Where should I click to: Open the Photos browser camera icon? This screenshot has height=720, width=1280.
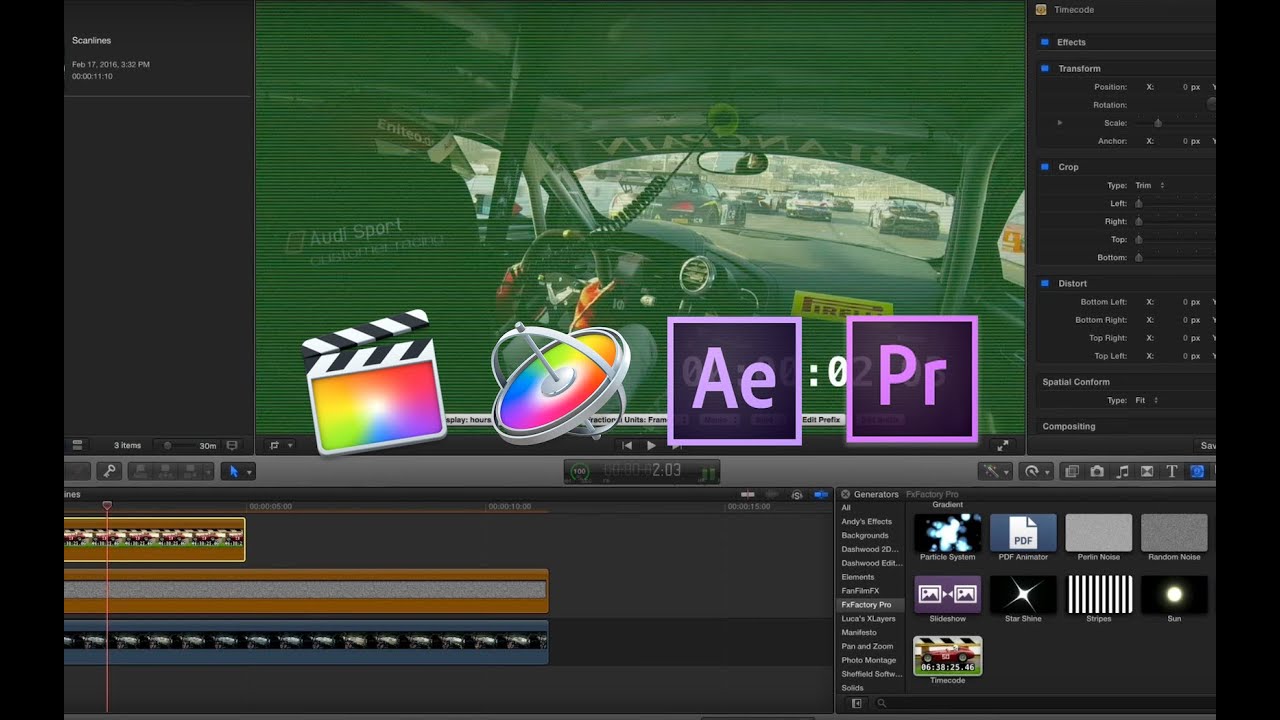pos(1097,471)
